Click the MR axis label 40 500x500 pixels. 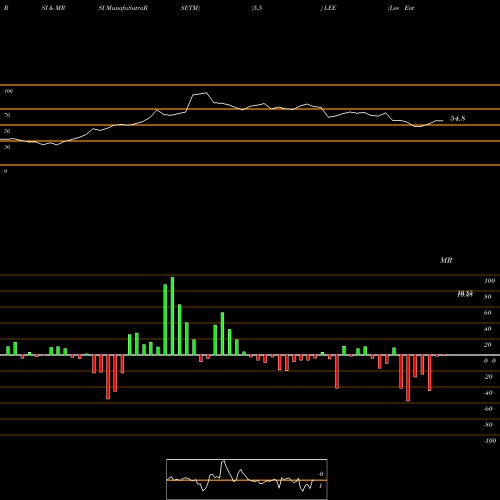click(488, 329)
